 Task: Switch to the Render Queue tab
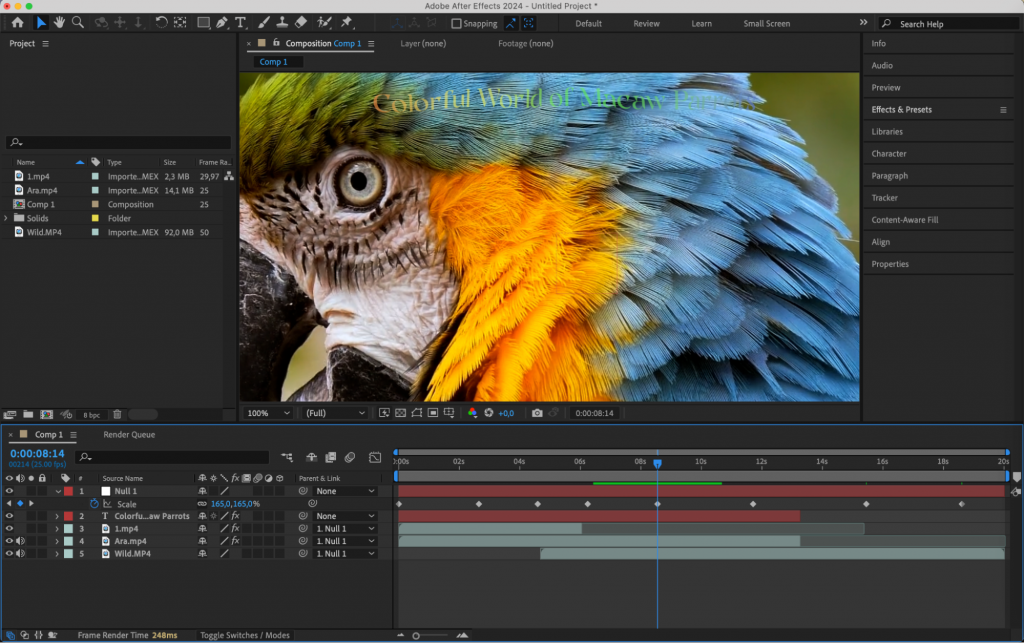130,435
